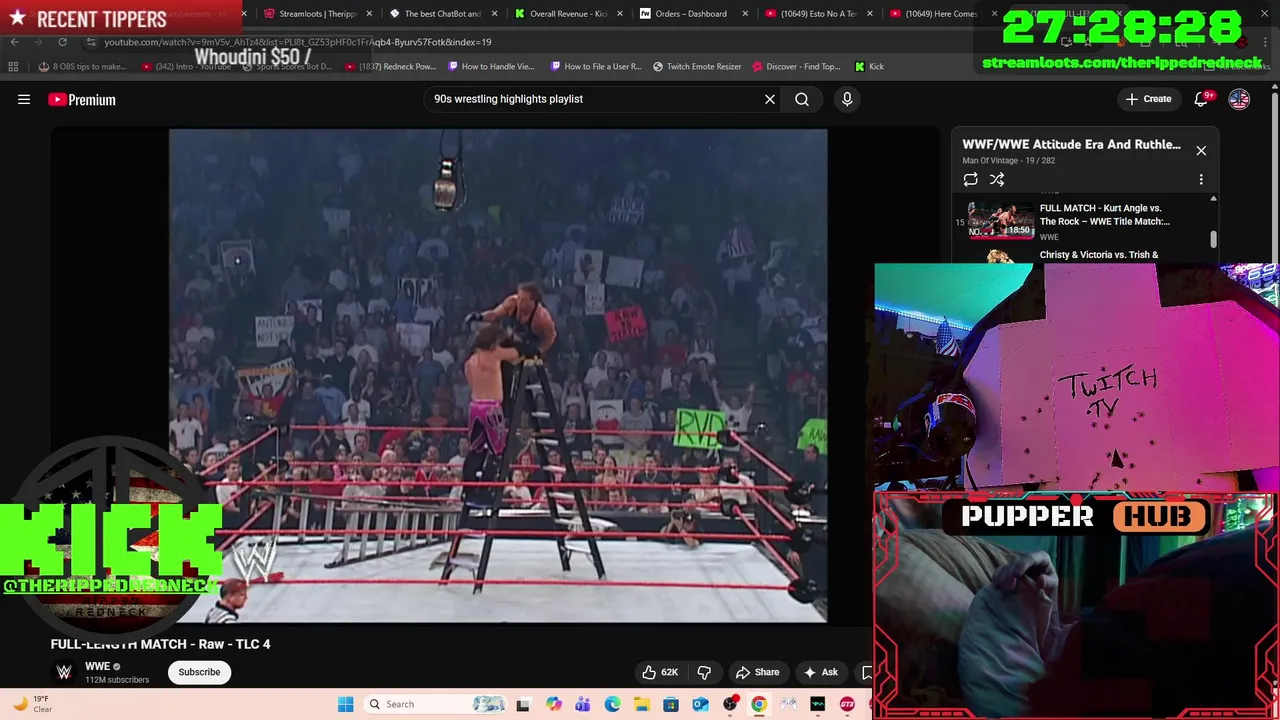Open YouTube notifications bell
This screenshot has height=720, width=1280.
[x=1202, y=99]
